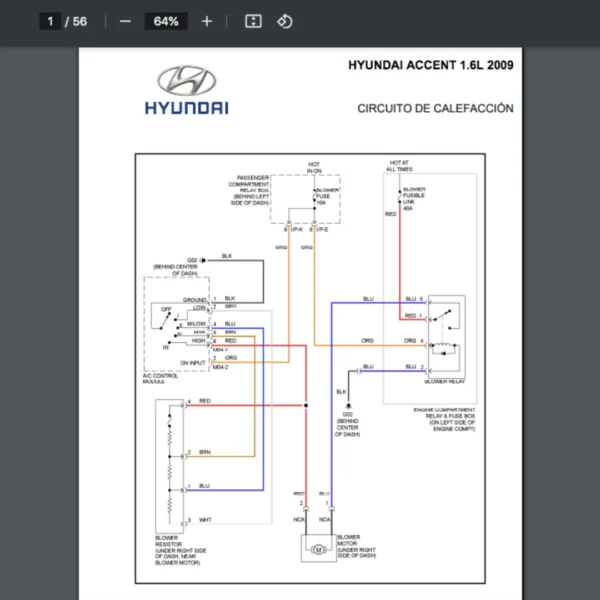This screenshot has height=600, width=600.
Task: Rotate the document counterclockwise
Action: (x=285, y=21)
